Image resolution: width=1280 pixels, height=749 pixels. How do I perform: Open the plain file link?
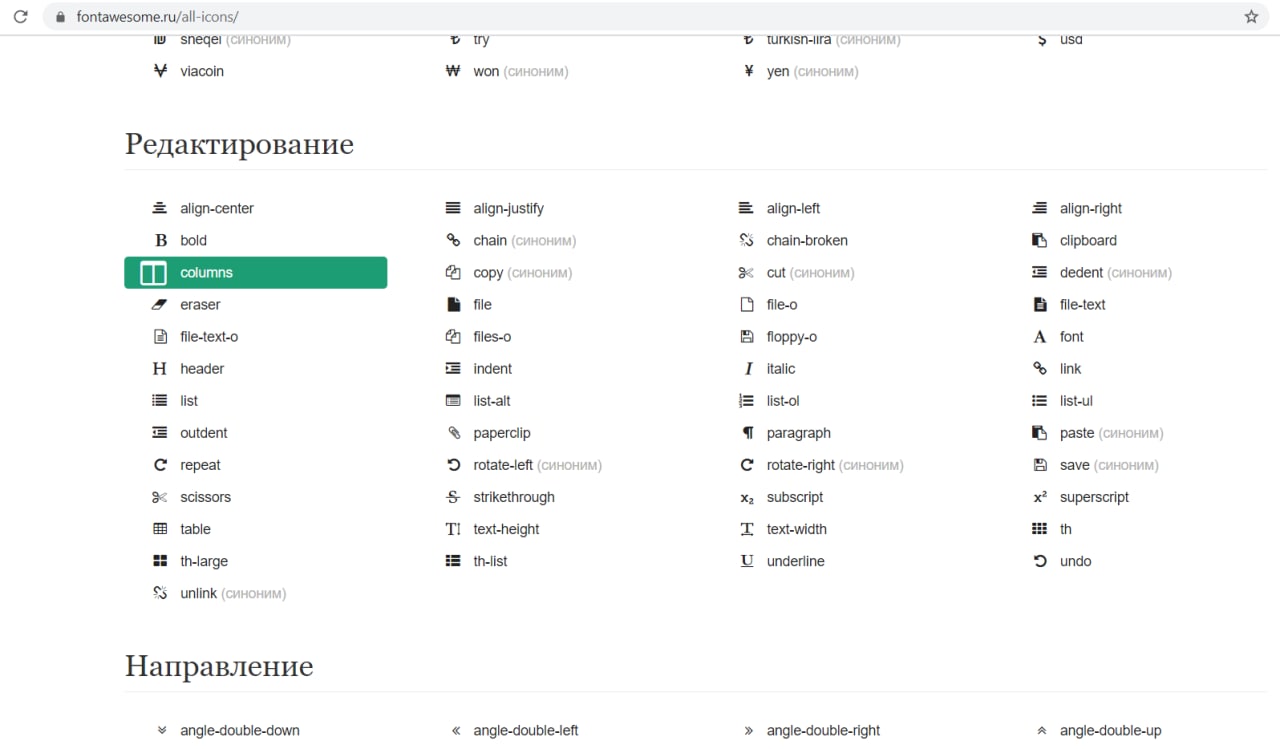[x=483, y=304]
